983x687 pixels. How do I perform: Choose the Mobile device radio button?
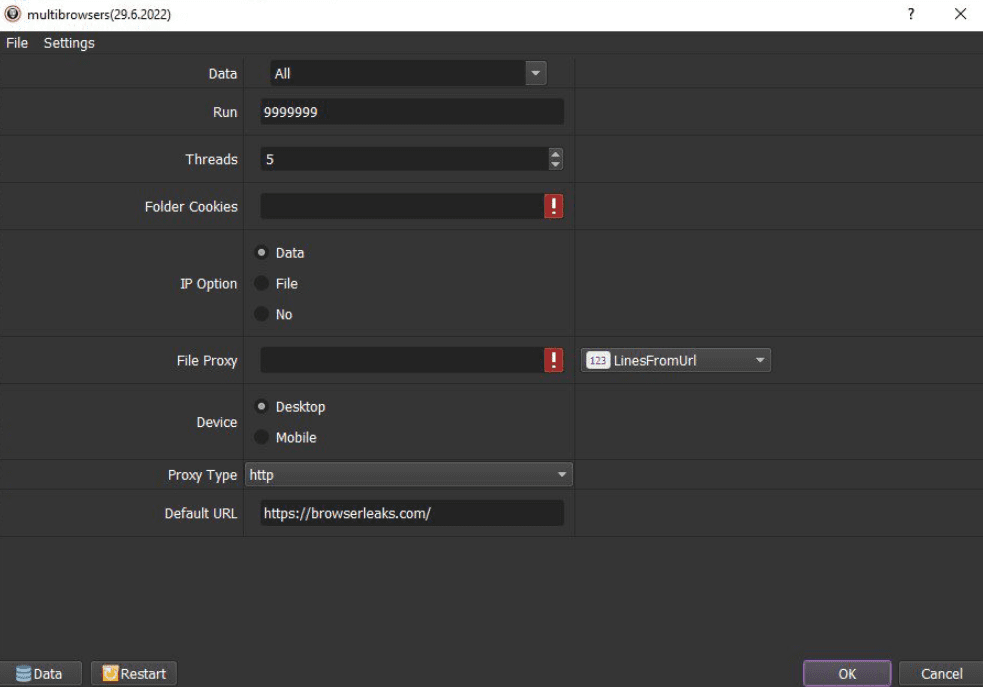click(261, 437)
